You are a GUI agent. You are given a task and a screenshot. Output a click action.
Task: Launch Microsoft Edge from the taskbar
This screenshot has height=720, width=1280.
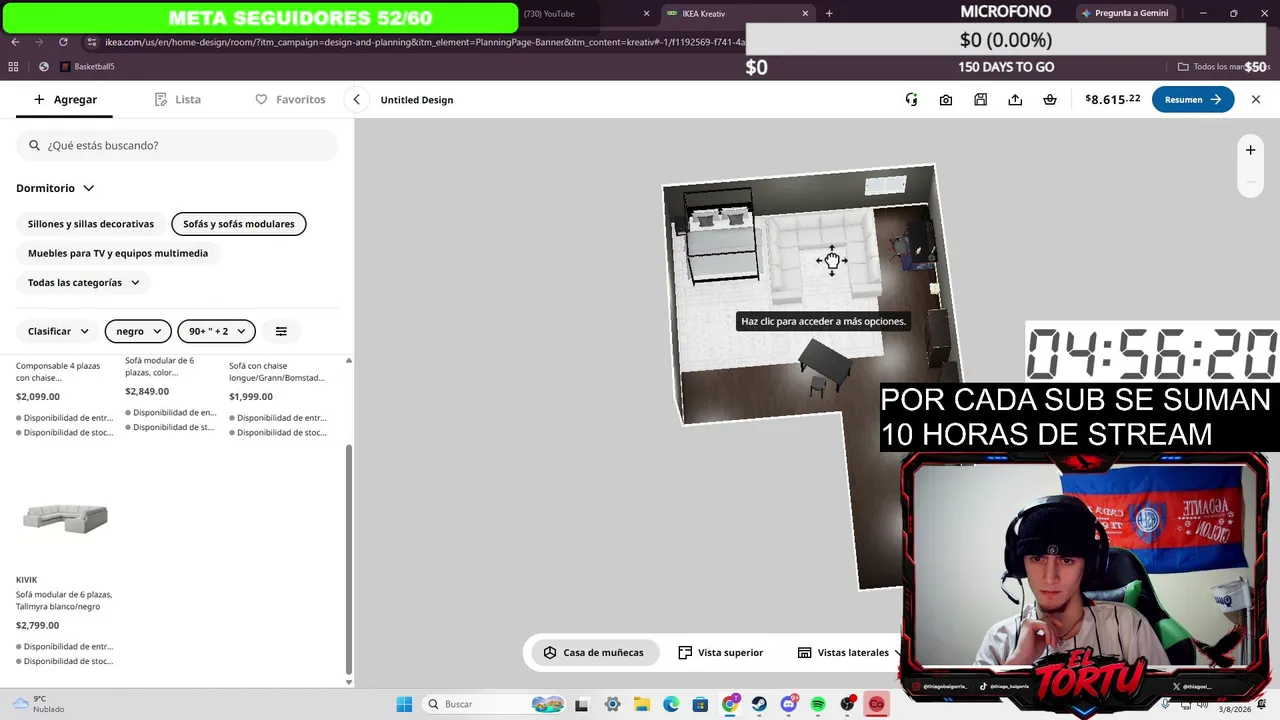coord(670,704)
